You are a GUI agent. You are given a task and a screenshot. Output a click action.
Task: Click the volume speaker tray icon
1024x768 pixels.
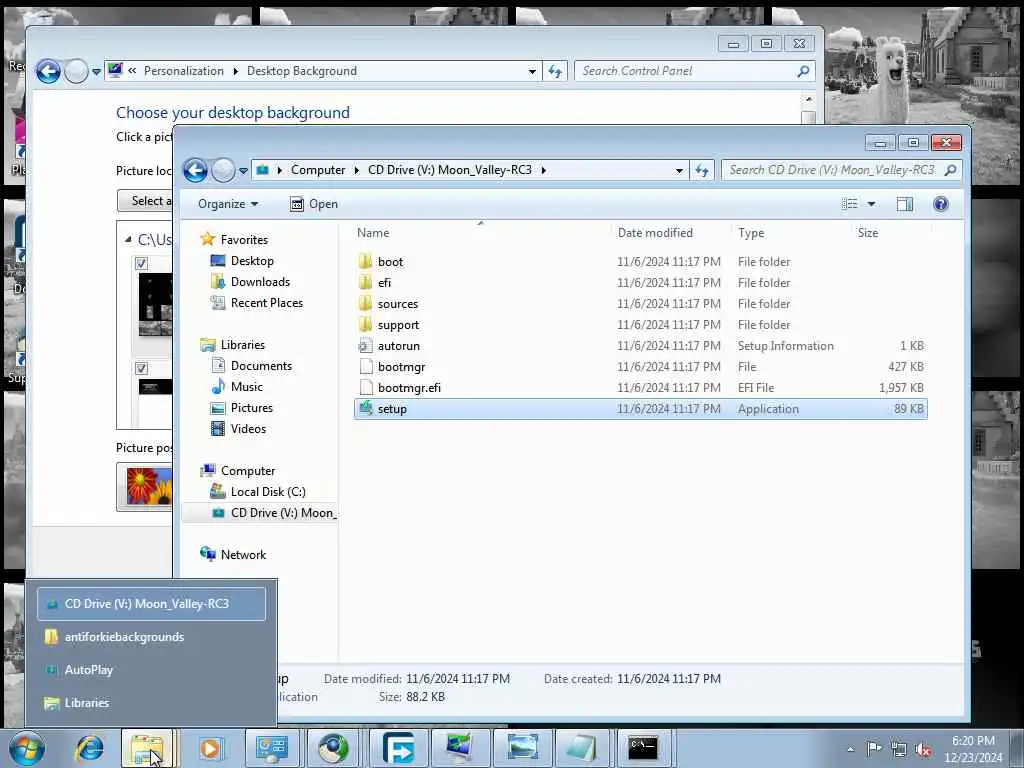923,749
